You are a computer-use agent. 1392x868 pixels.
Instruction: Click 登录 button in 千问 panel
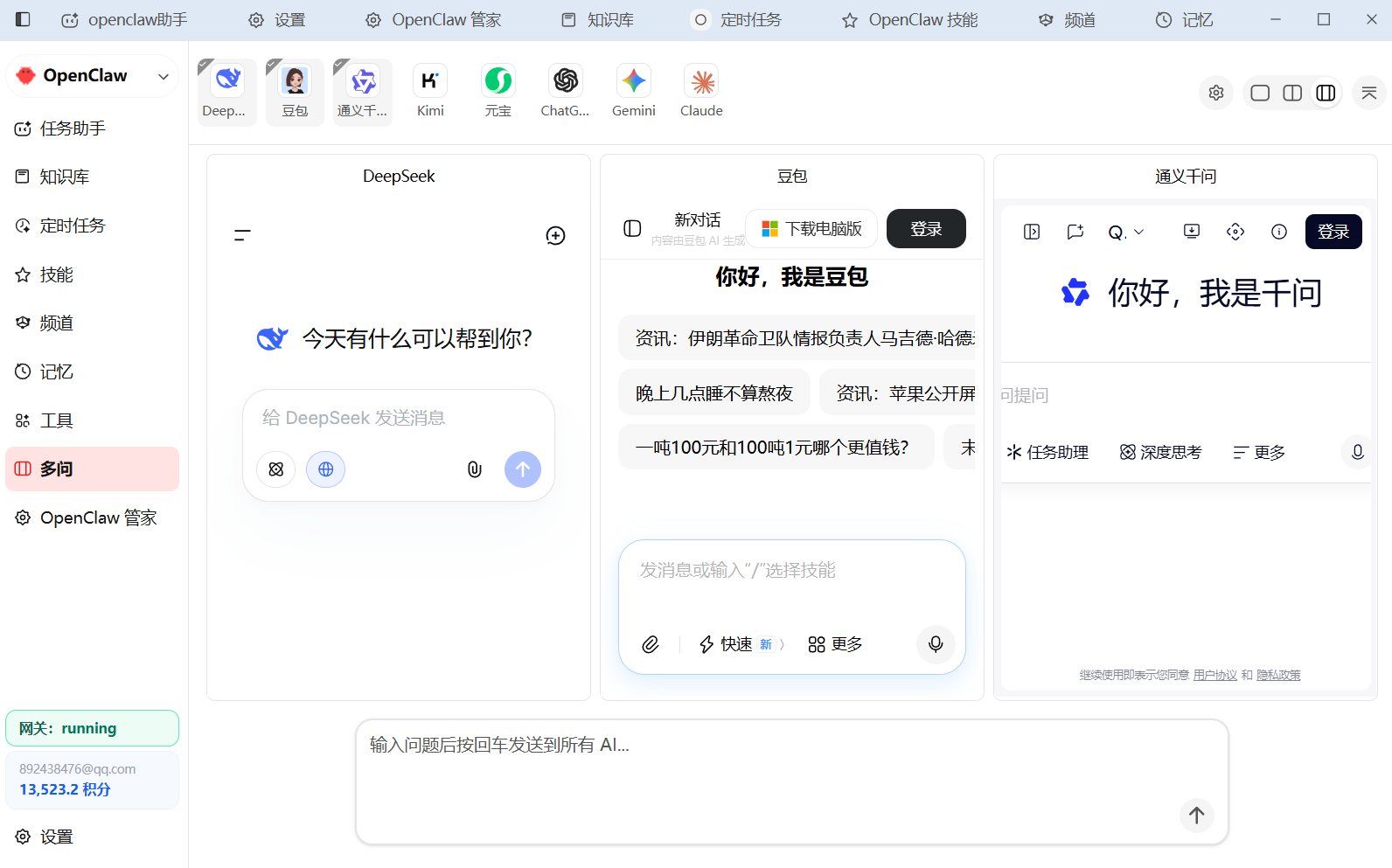click(1333, 232)
